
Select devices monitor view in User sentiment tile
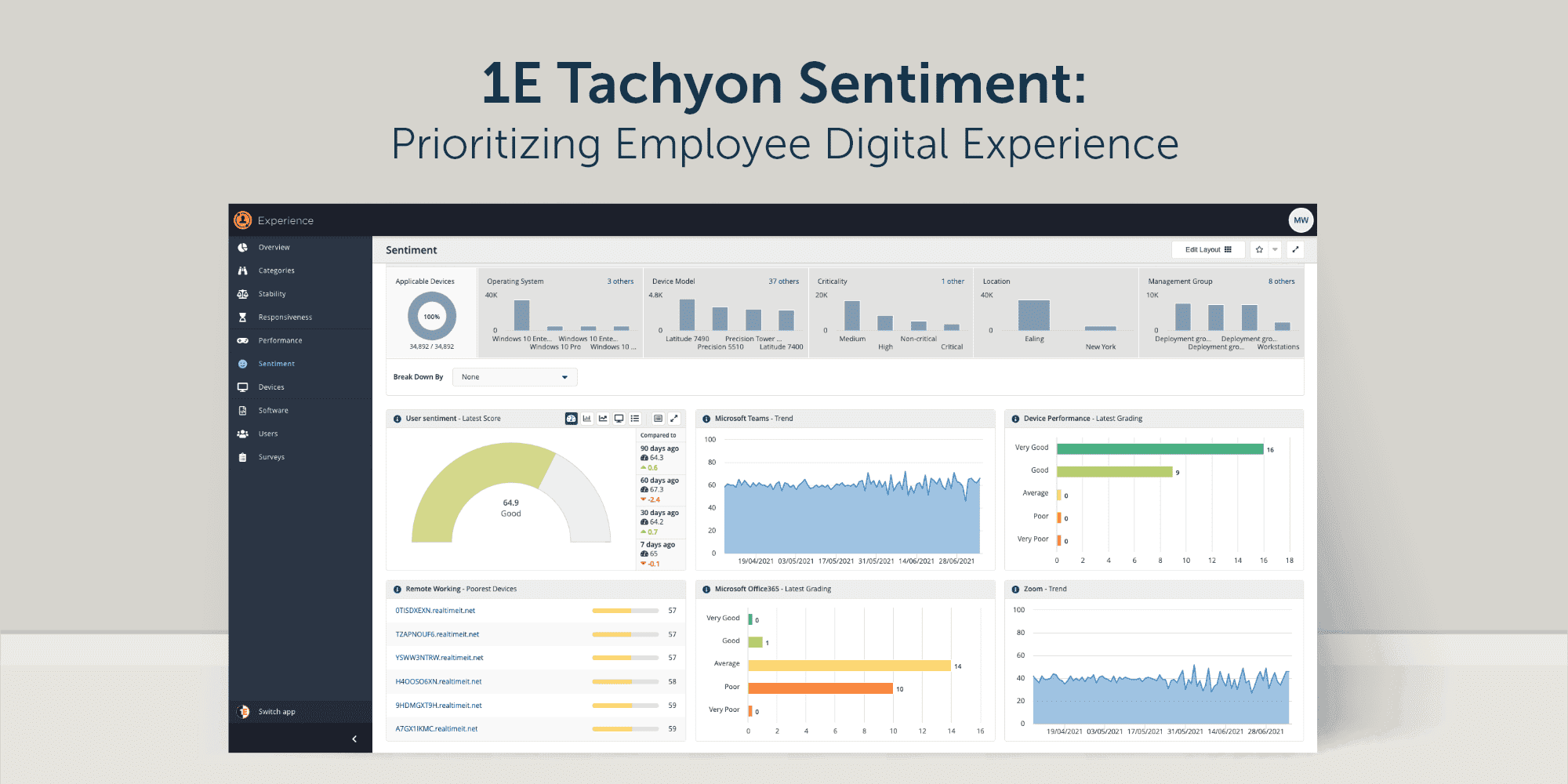tap(619, 419)
